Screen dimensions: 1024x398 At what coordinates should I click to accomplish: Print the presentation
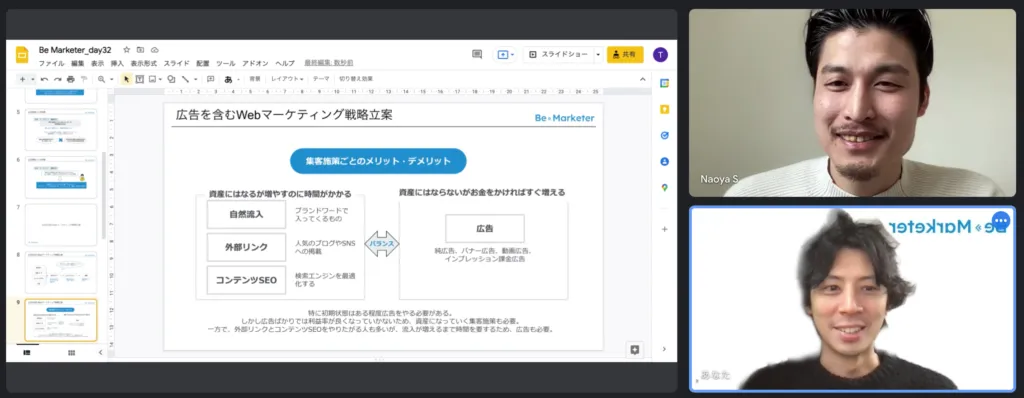pos(71,79)
